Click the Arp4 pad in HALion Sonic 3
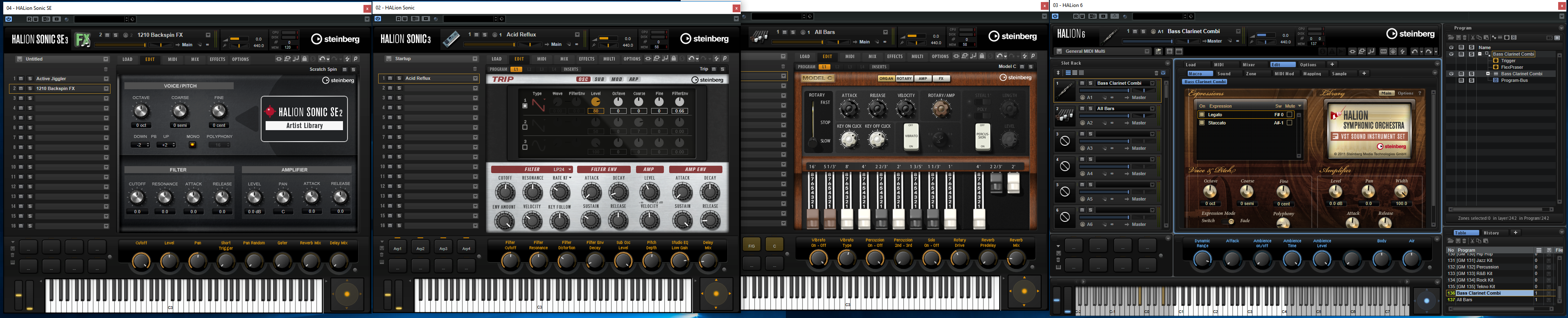The height and width of the screenshot is (318, 1568). click(466, 248)
